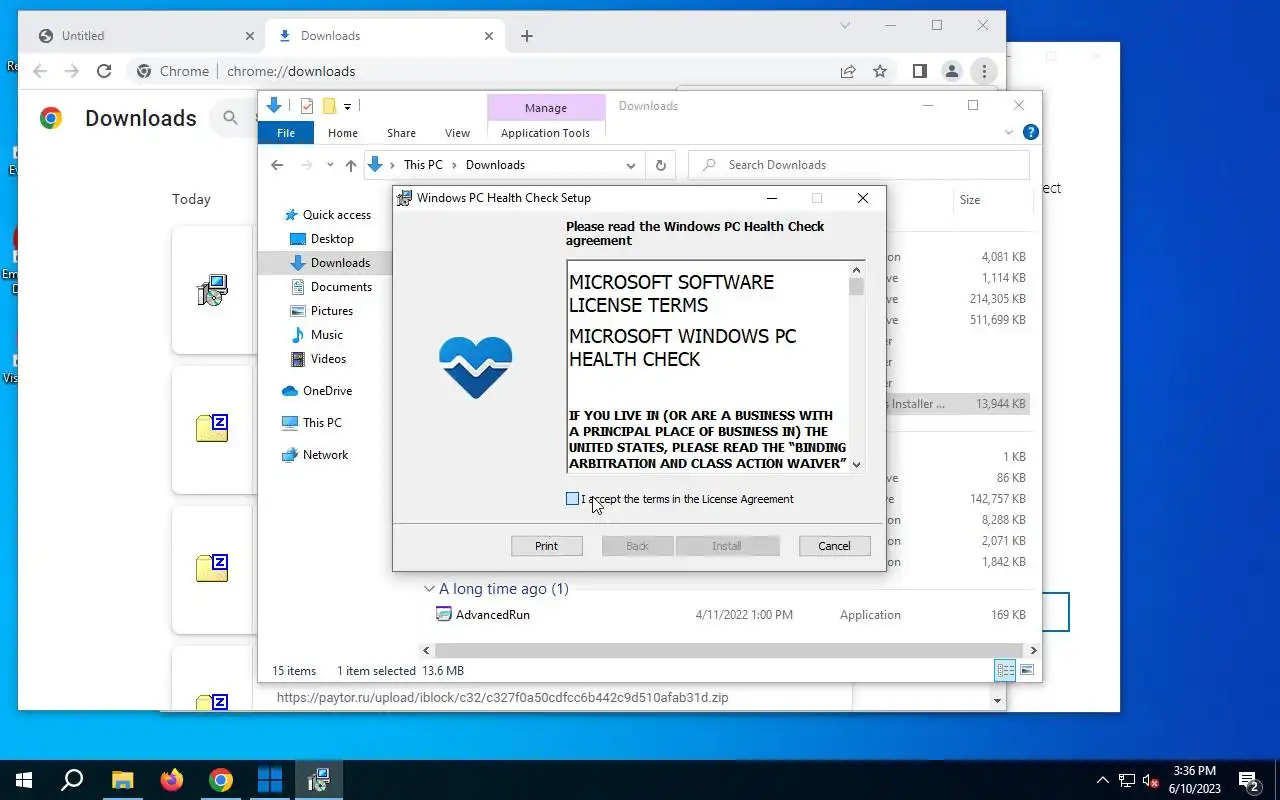Open Chrome profile avatar
This screenshot has height=800, width=1280.
pyautogui.click(x=952, y=71)
